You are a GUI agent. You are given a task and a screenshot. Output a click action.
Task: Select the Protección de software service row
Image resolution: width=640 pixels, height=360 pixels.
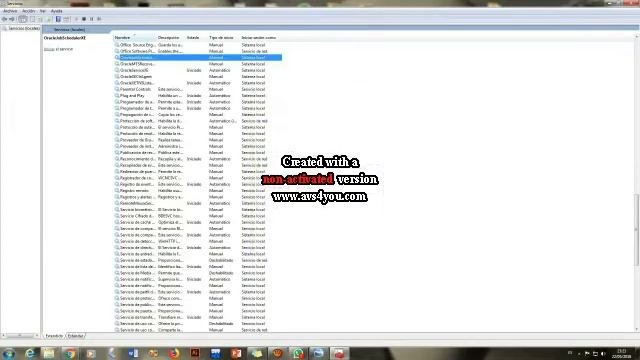point(198,121)
